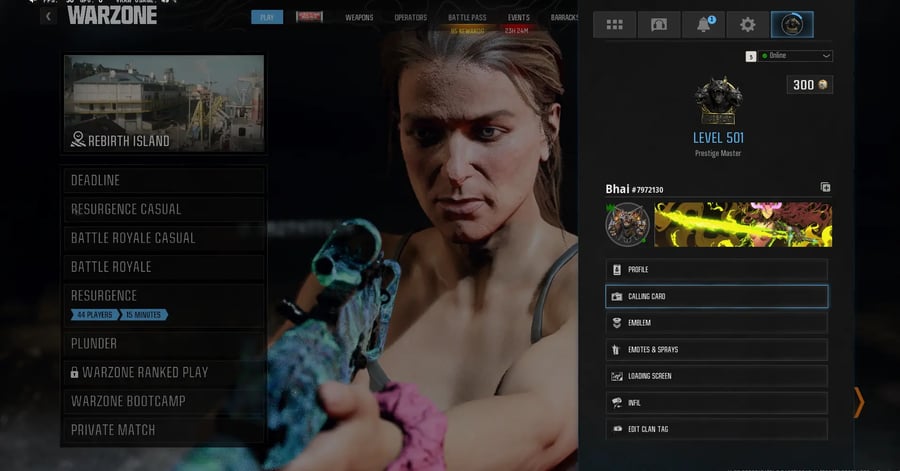Open the social/friends panel icon
The image size is (900, 471).
[x=658, y=25]
